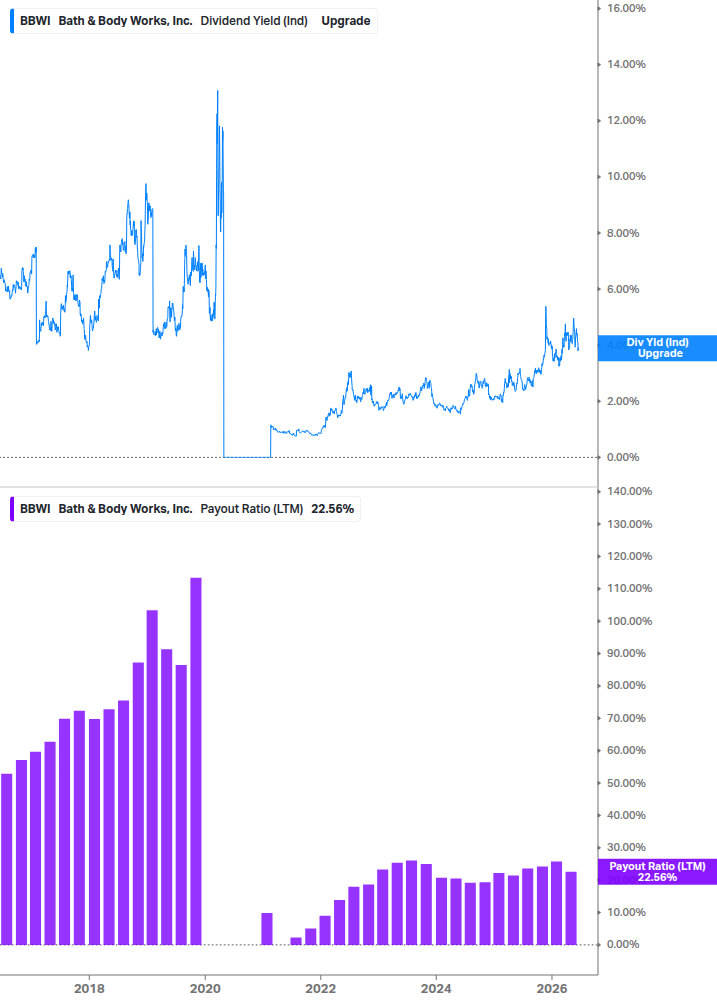Click the 100.00% label on the payout ratio axis
The width and height of the screenshot is (717, 1005).
click(x=629, y=621)
